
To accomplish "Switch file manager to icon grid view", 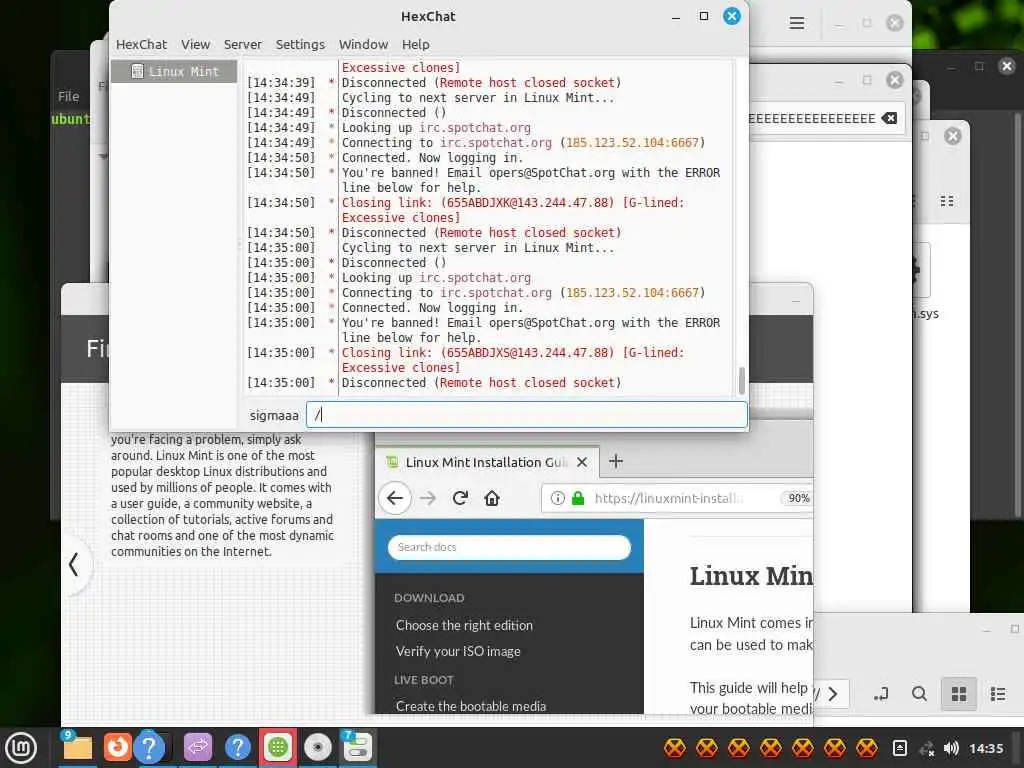I will 958,694.
